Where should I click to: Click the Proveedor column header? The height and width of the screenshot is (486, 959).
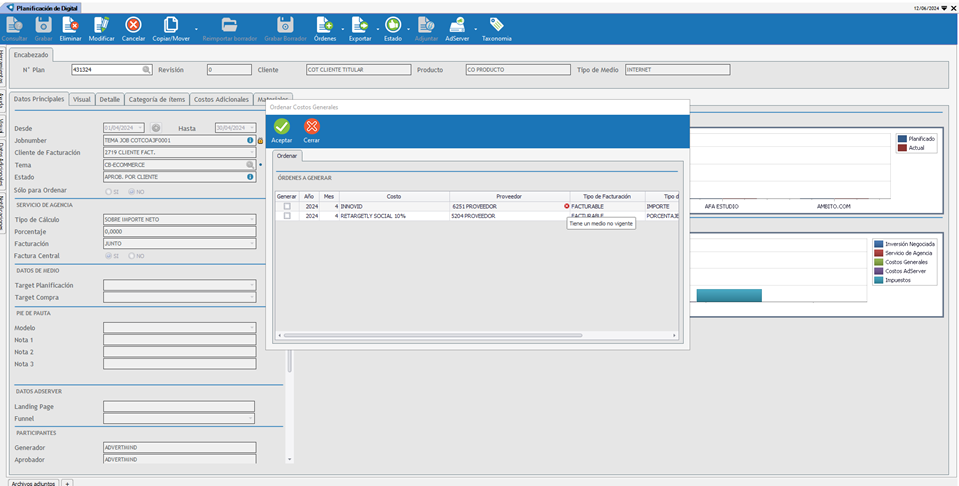509,196
